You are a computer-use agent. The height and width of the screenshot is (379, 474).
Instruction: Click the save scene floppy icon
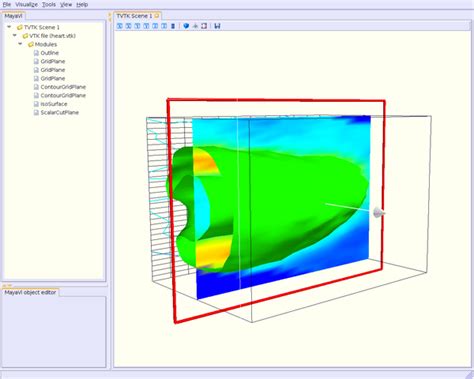coord(217,26)
